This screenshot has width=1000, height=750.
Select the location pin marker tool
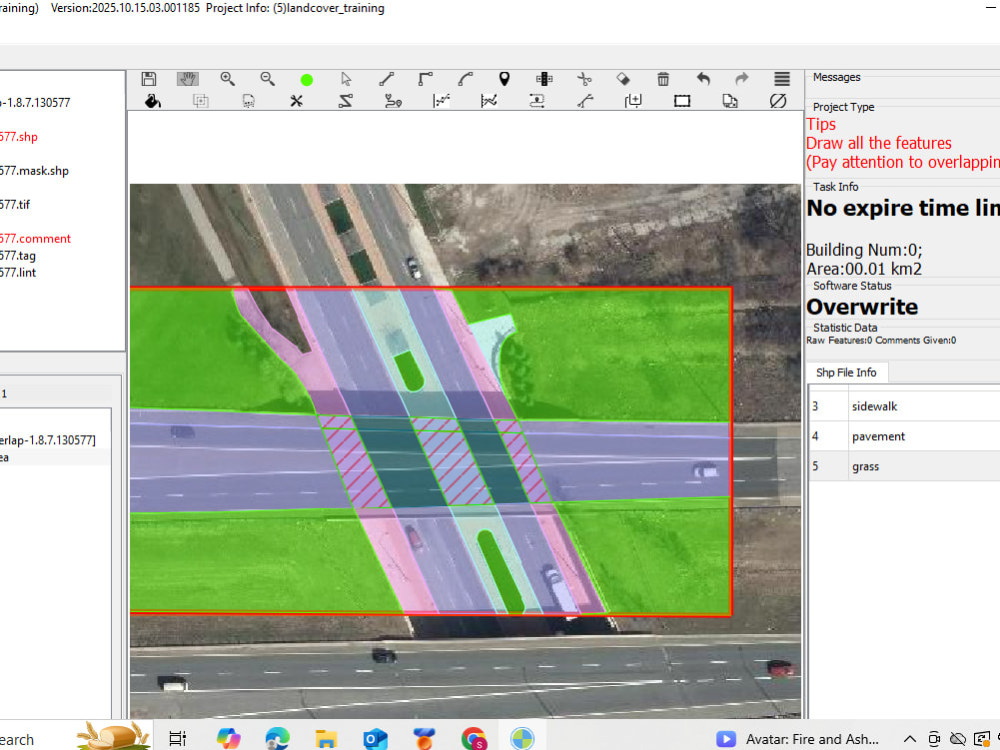(x=504, y=78)
